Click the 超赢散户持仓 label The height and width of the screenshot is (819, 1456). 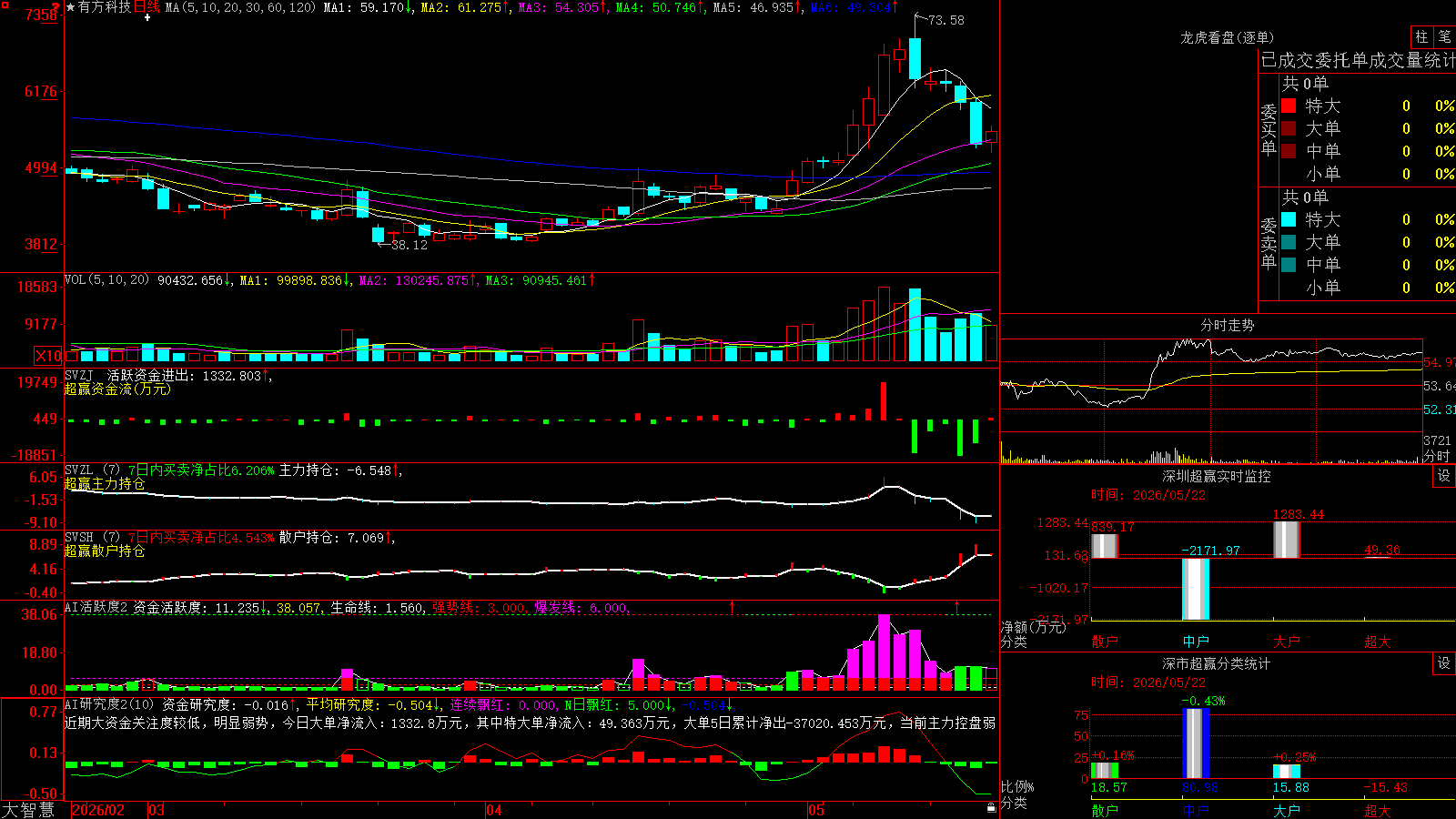click(105, 551)
